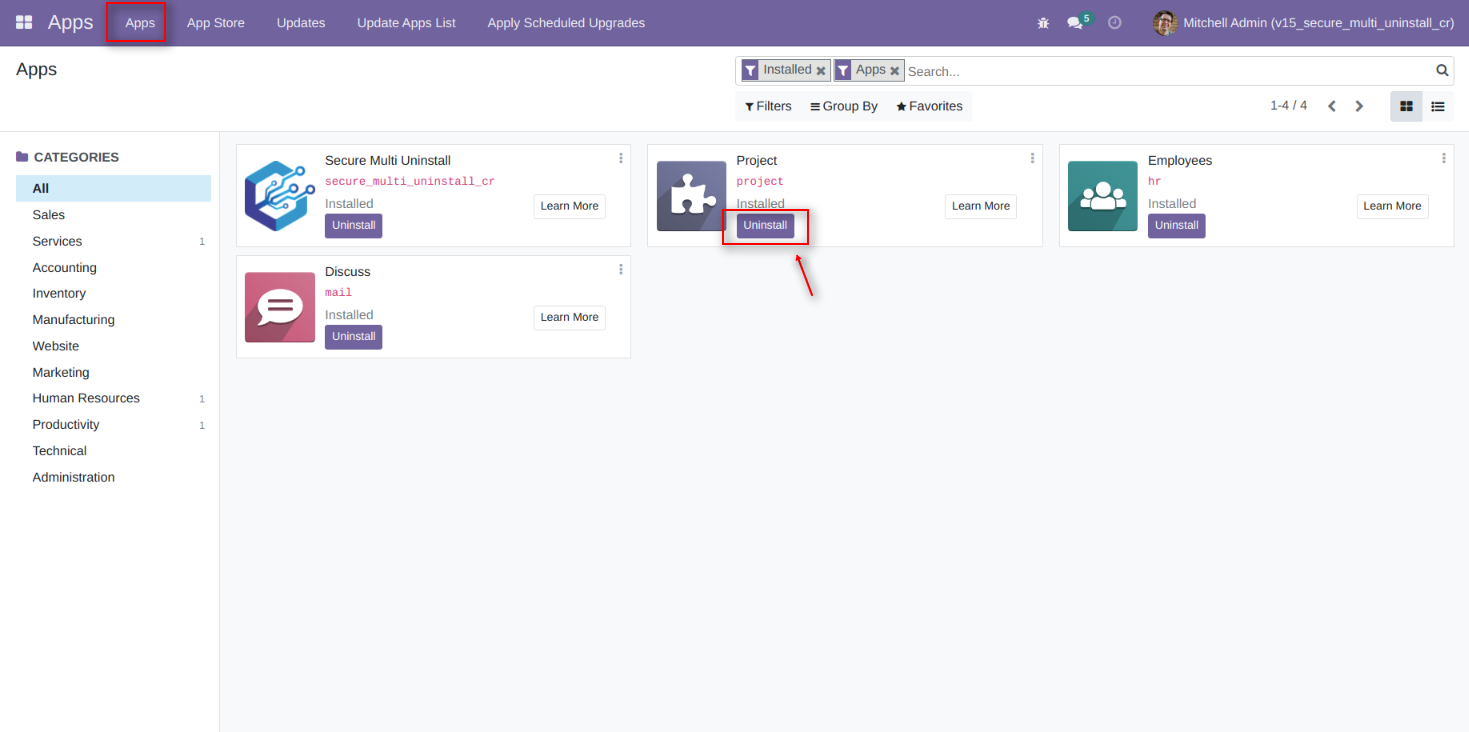Learn More about Secure Multi Uninstall

pos(570,206)
